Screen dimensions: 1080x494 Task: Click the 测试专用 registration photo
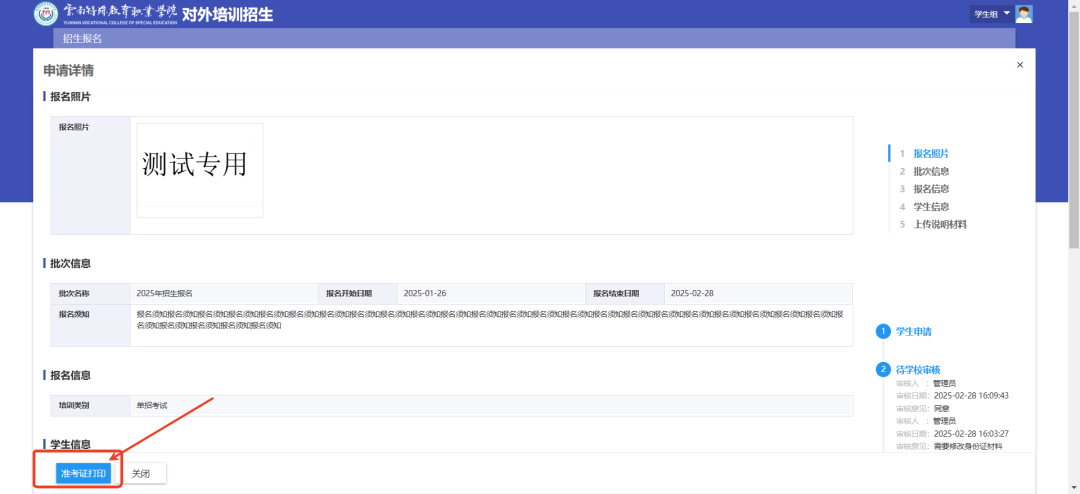pos(200,165)
